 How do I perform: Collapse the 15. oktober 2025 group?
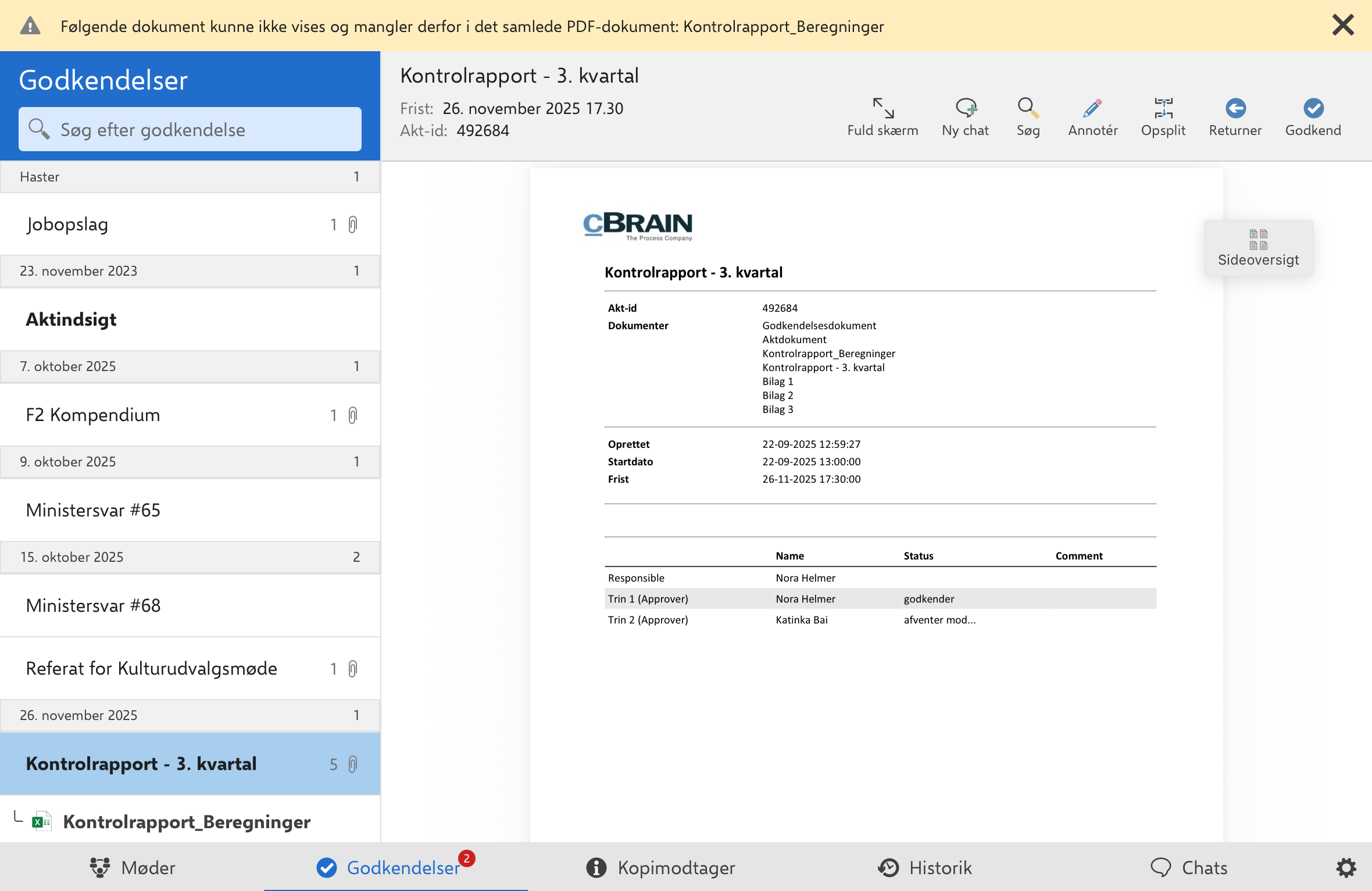pos(190,557)
